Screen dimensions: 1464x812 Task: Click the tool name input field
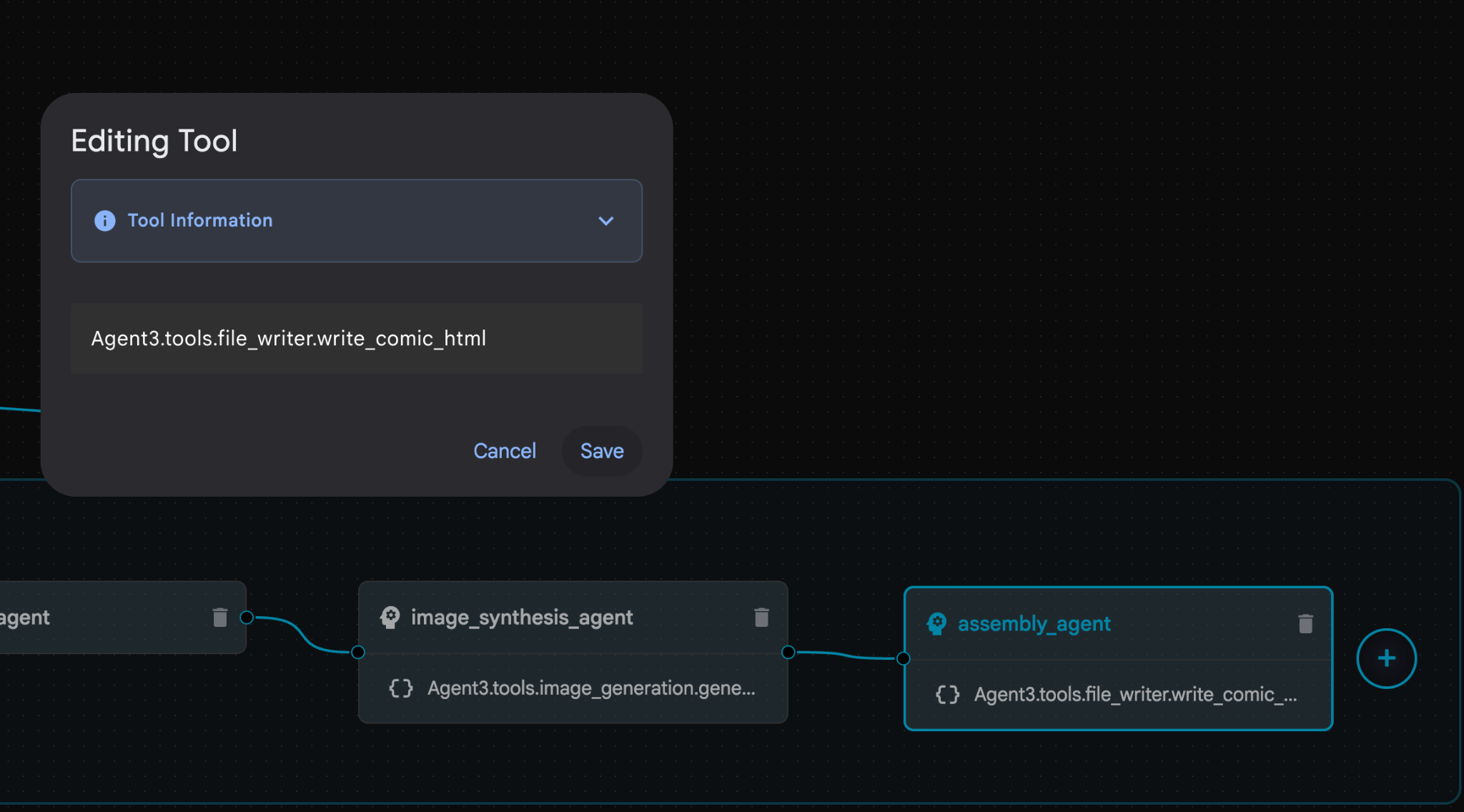[x=356, y=339]
